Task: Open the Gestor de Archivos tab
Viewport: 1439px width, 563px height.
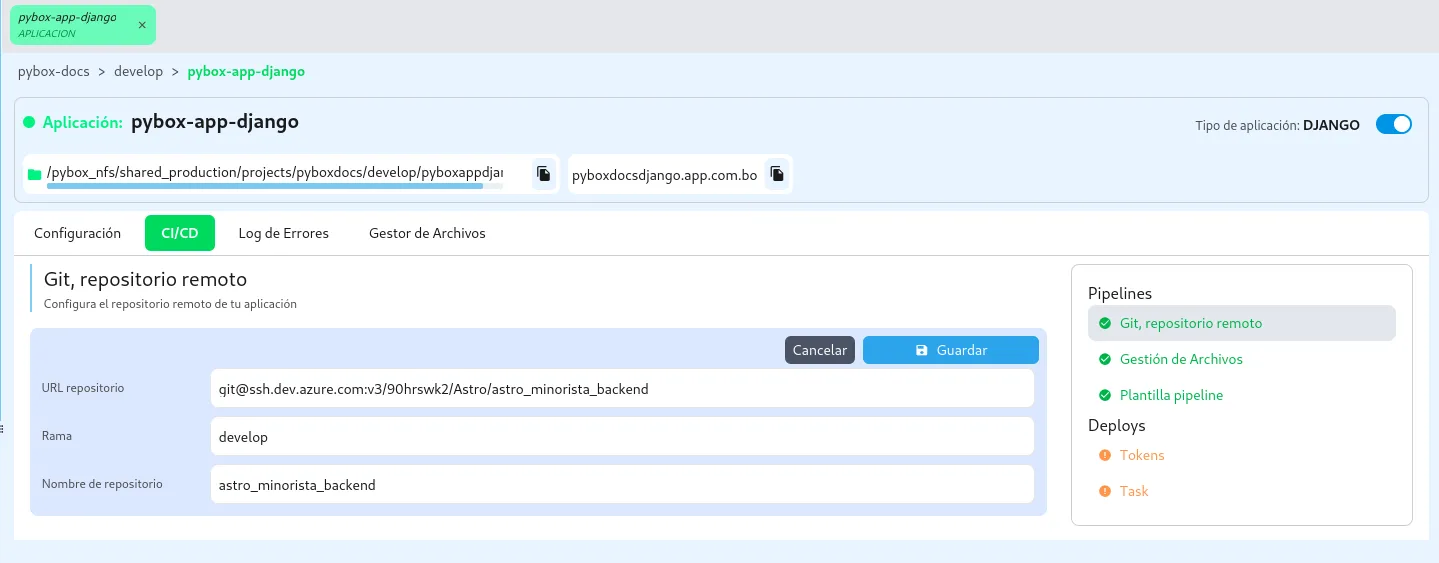Action: [427, 233]
